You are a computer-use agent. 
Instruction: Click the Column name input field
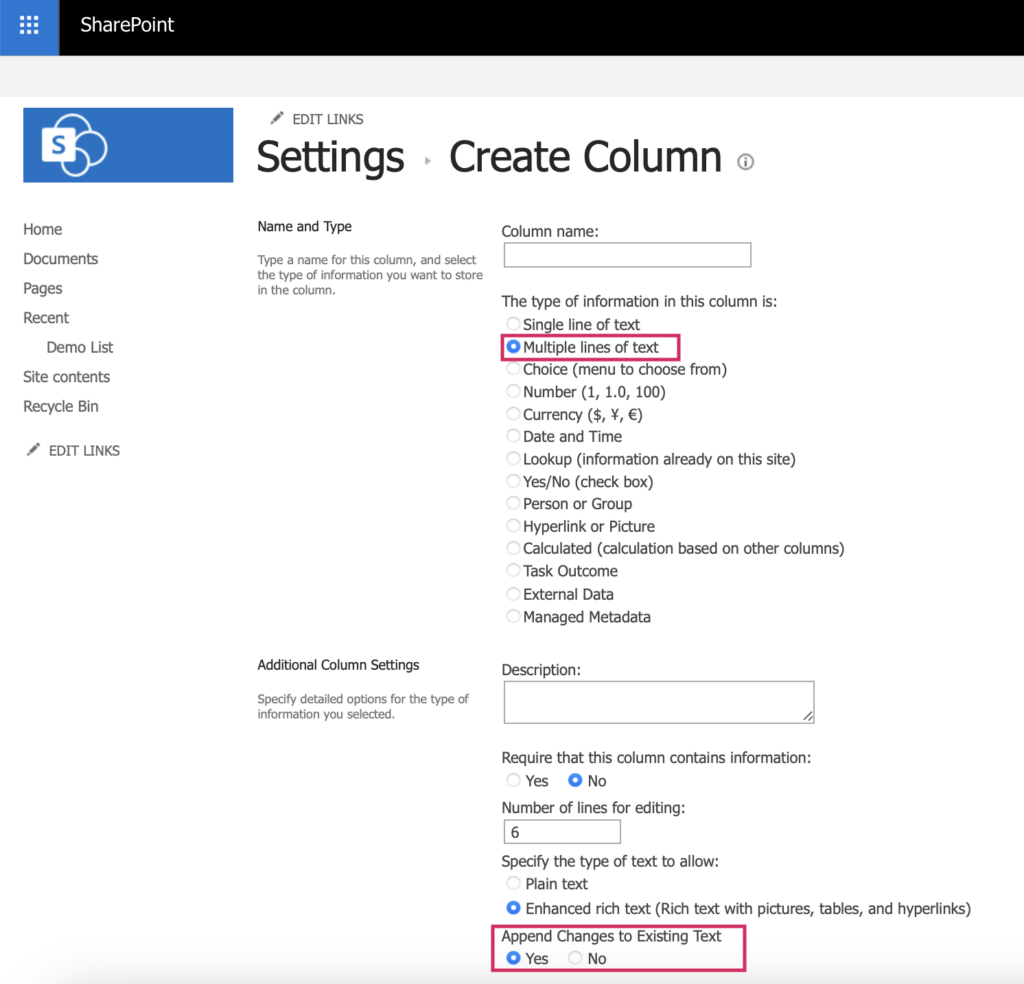pyautogui.click(x=627, y=255)
